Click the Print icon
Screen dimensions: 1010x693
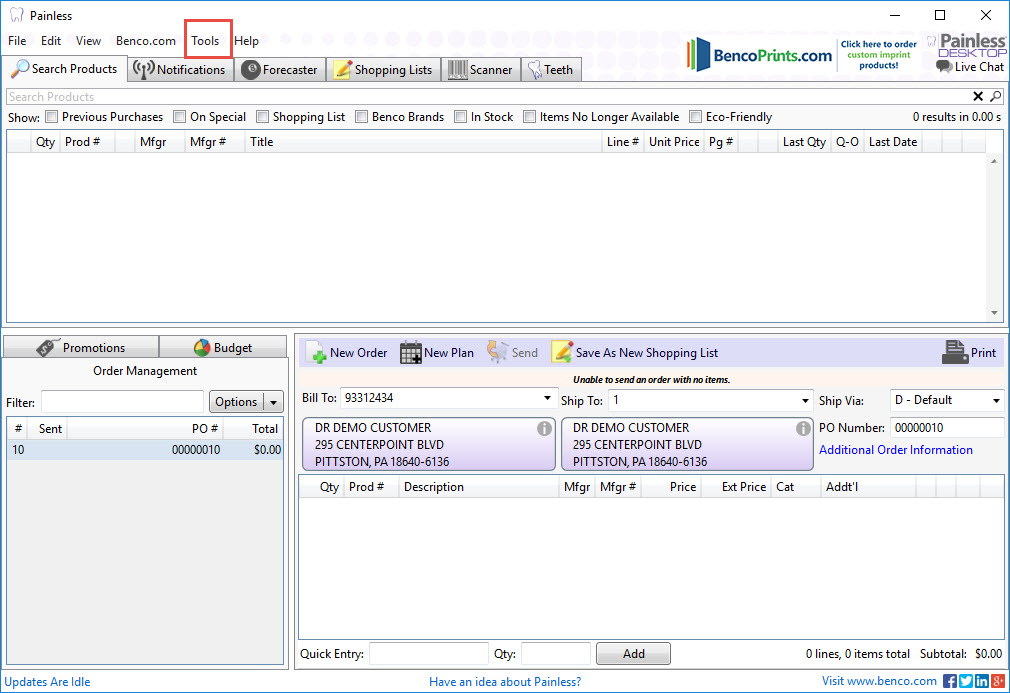955,353
